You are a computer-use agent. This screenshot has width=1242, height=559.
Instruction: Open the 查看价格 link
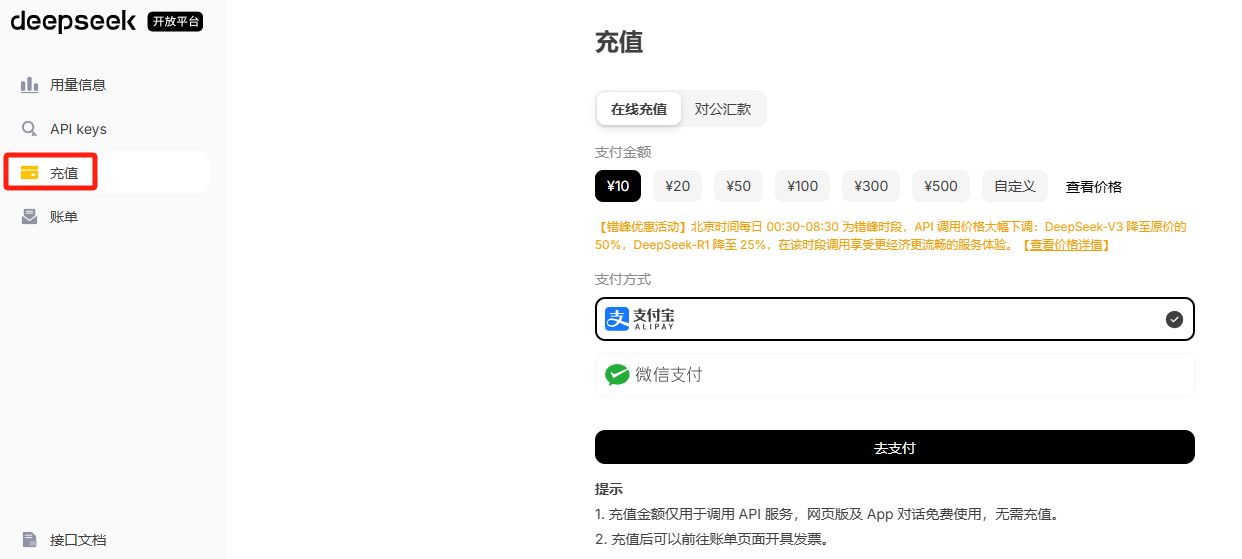point(1094,187)
